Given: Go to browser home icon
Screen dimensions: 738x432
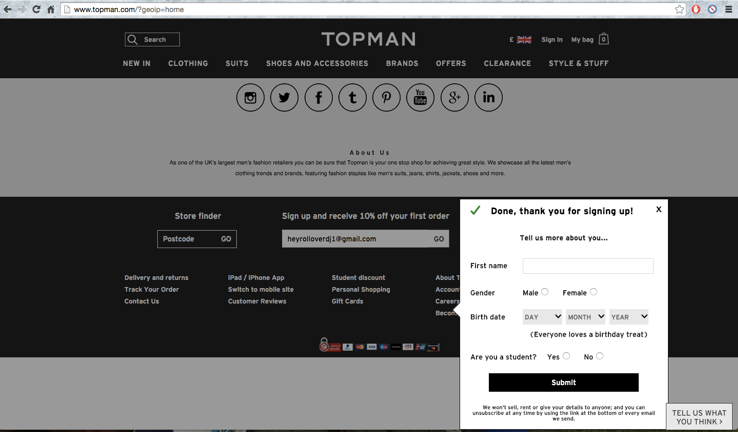Looking at the screenshot, I should pyautogui.click(x=51, y=9).
